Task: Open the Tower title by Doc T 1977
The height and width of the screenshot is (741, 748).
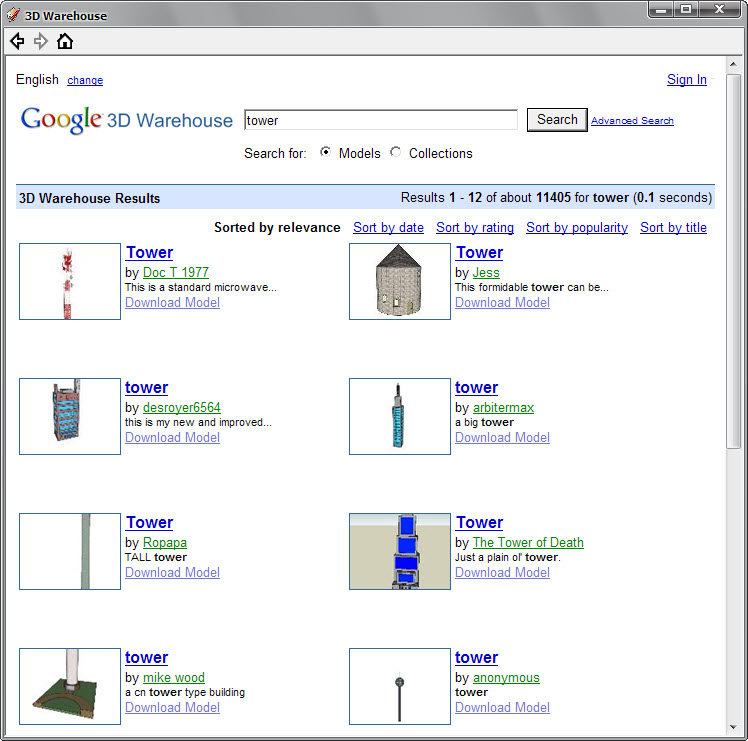Action: (149, 252)
